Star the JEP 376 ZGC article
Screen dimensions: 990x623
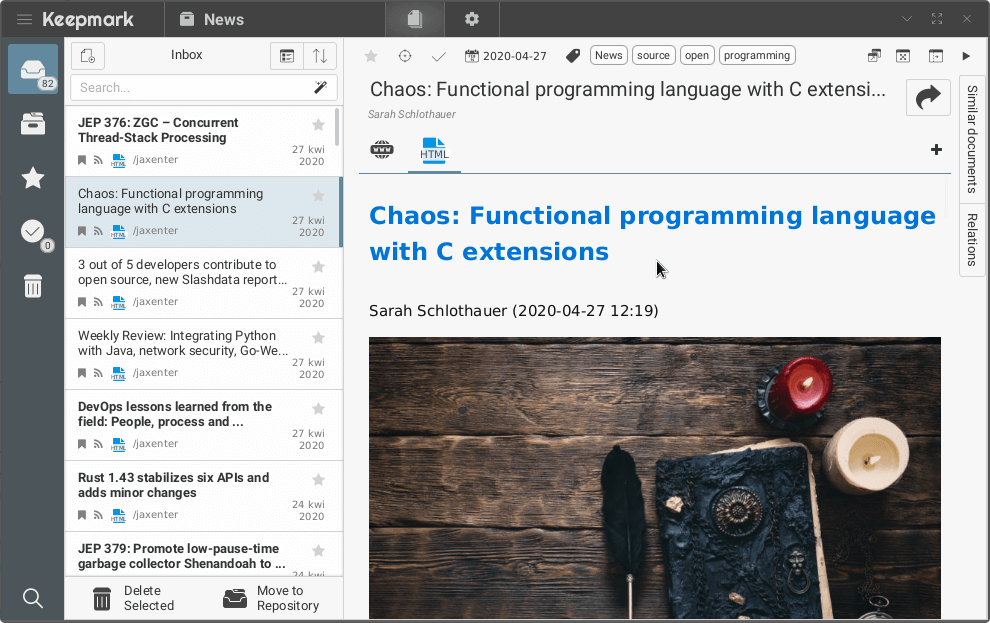point(318,125)
